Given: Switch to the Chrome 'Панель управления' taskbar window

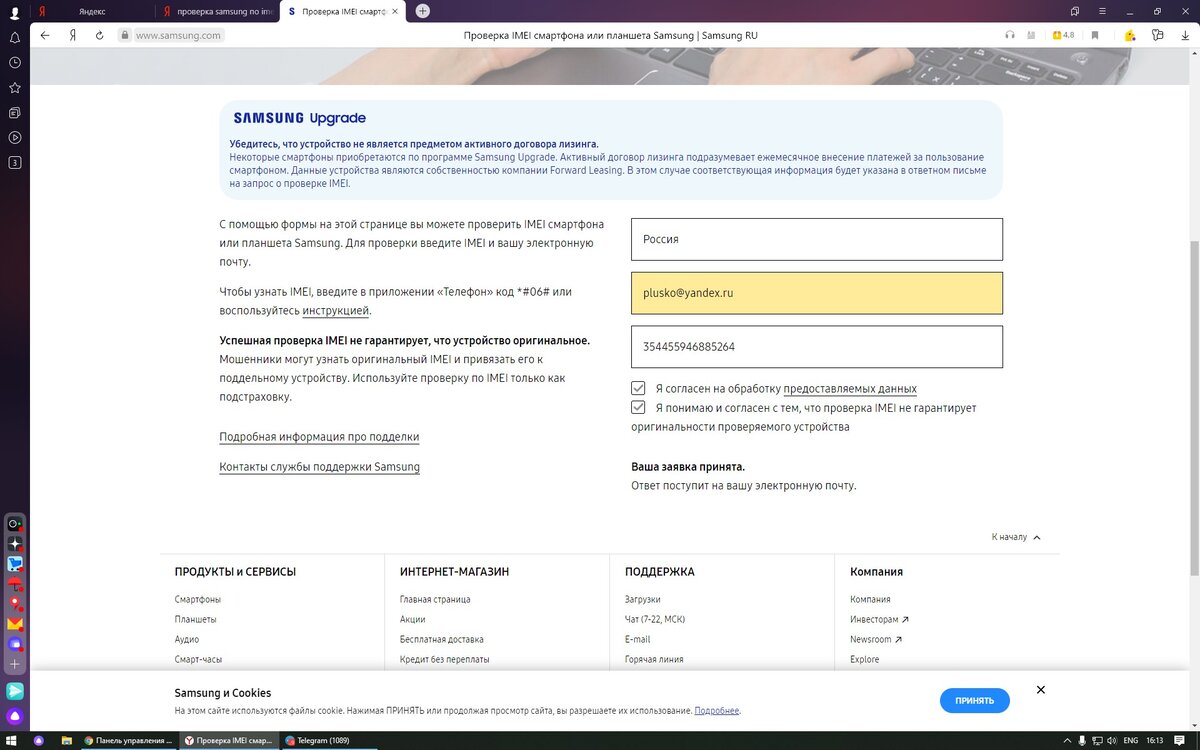Looking at the screenshot, I should pos(130,740).
